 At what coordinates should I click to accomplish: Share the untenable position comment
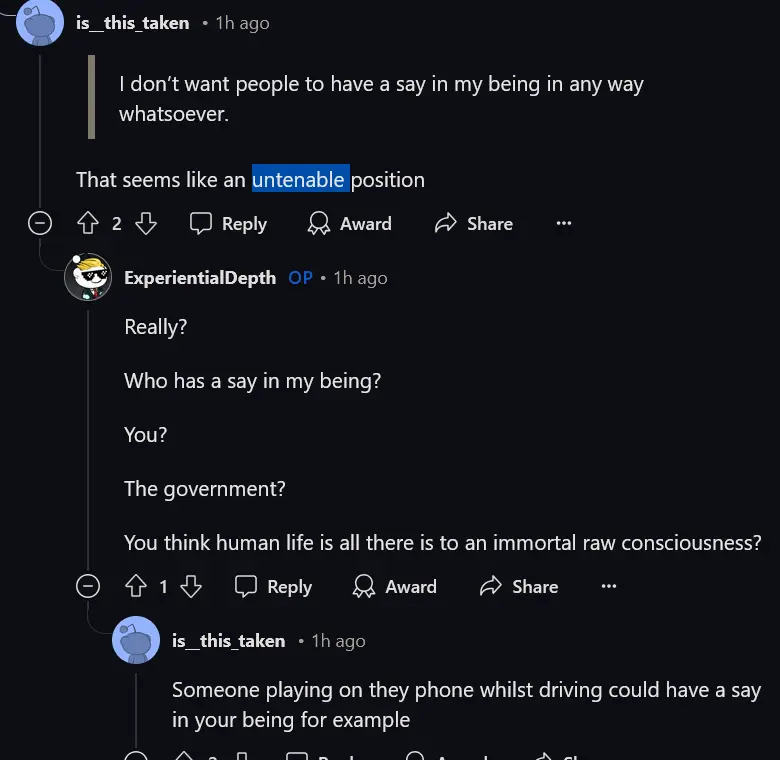point(474,224)
